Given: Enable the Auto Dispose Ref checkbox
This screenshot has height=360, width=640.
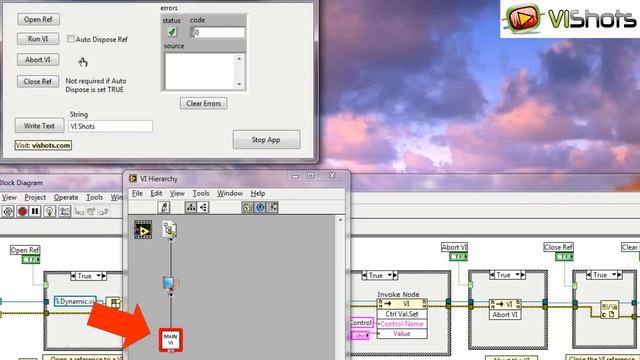Looking at the screenshot, I should point(71,39).
